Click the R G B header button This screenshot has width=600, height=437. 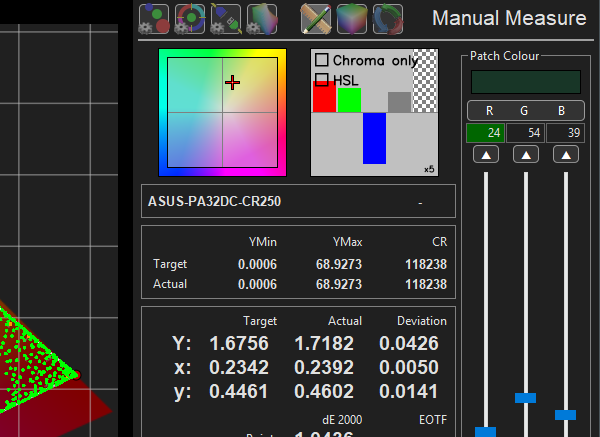pos(525,110)
